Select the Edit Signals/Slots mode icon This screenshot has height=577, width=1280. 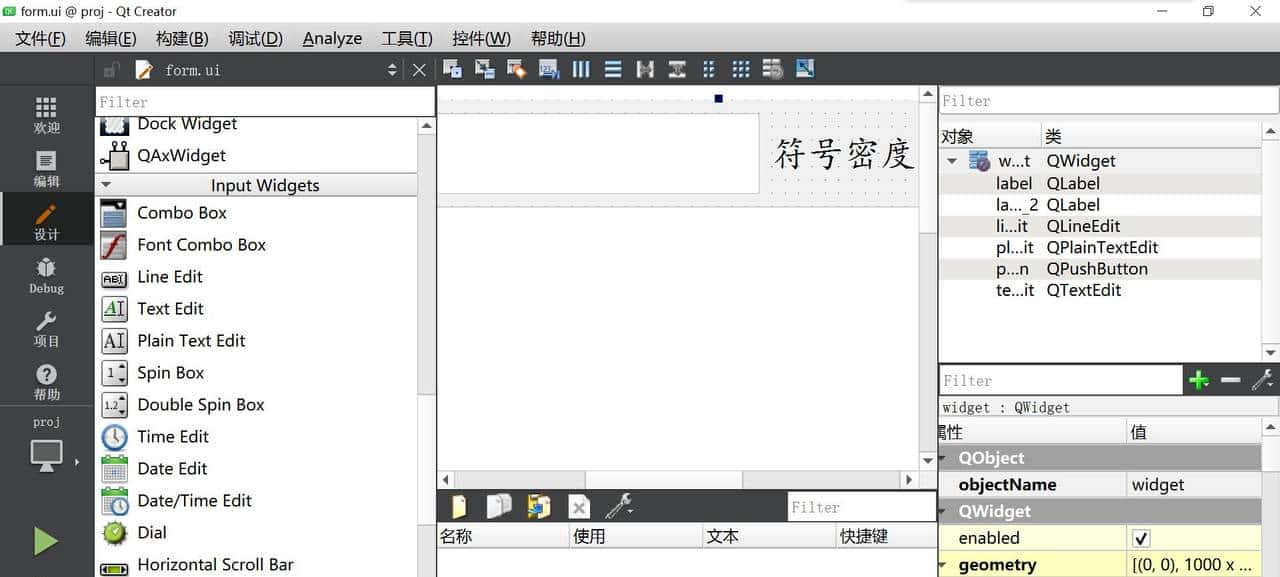click(x=484, y=69)
